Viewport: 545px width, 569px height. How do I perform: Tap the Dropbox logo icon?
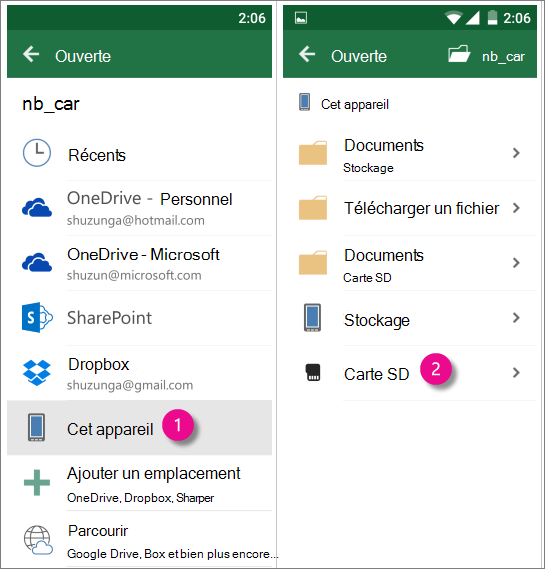click(37, 373)
